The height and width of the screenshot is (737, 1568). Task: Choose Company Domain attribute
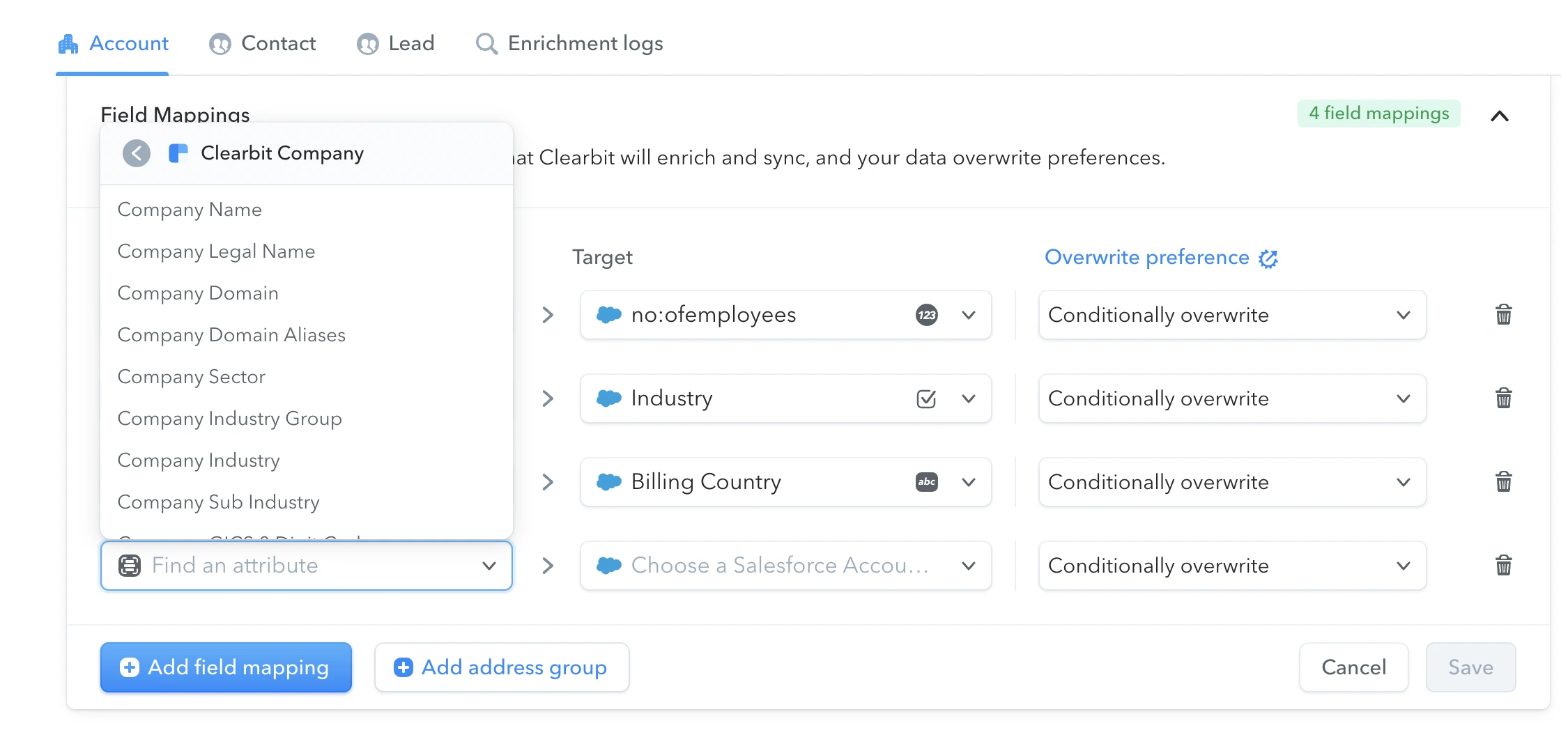[x=307, y=293]
